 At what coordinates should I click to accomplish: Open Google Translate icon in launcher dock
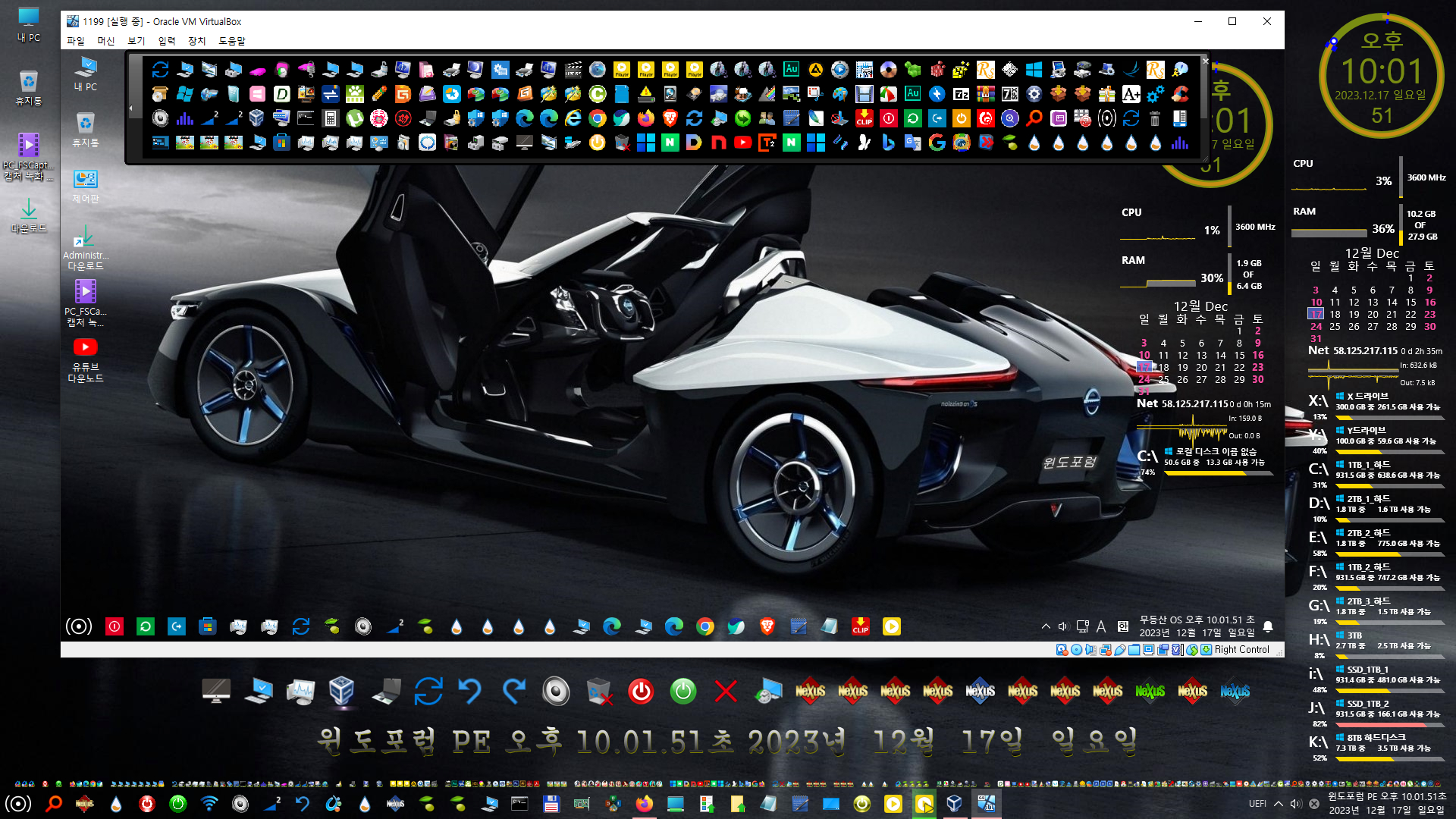coord(913,143)
